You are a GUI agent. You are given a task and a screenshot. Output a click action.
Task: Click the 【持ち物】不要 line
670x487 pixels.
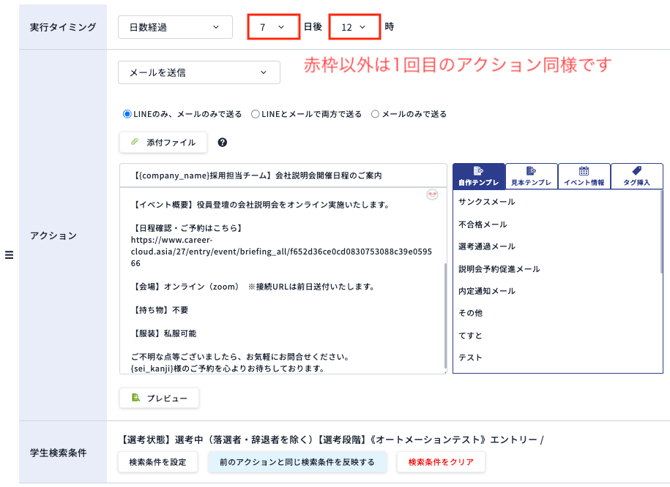pyautogui.click(x=160, y=310)
